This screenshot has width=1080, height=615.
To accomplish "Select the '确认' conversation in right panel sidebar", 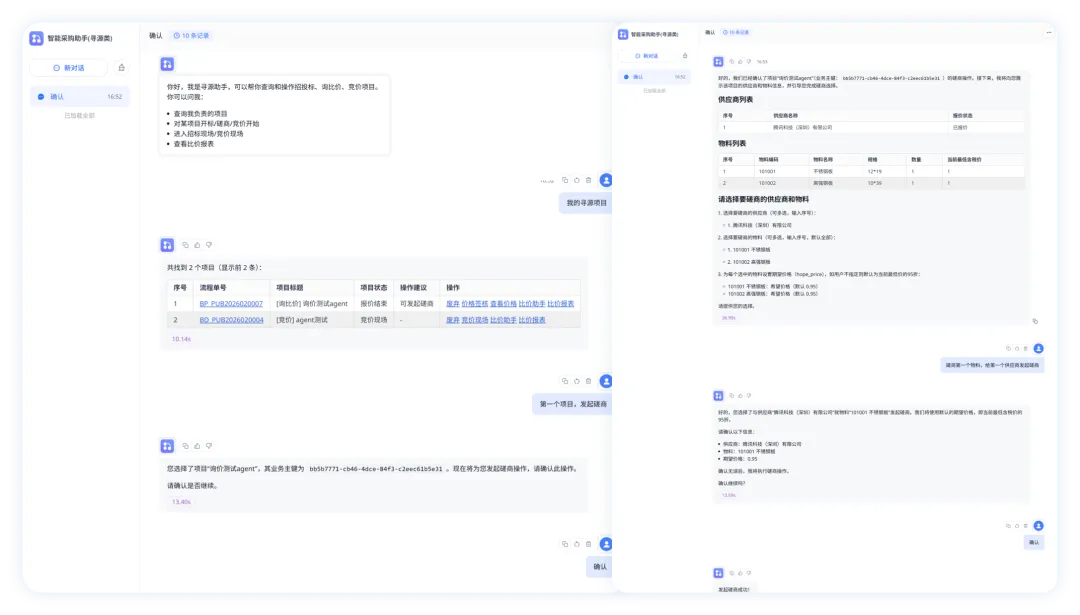I will click(x=654, y=77).
